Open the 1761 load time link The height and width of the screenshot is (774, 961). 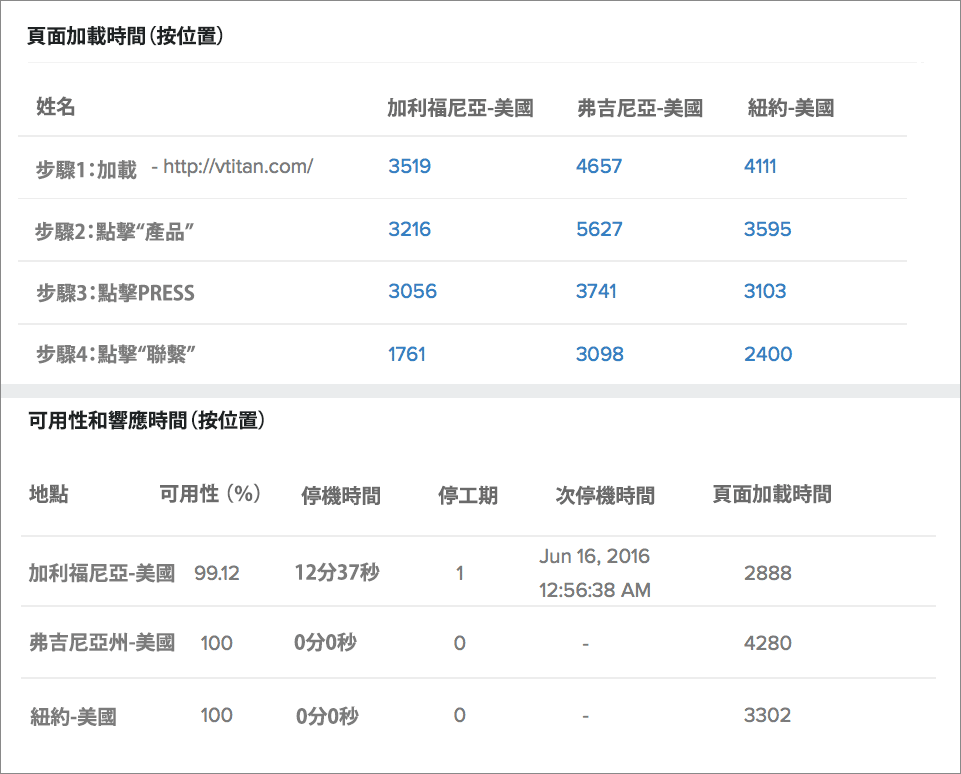click(406, 354)
